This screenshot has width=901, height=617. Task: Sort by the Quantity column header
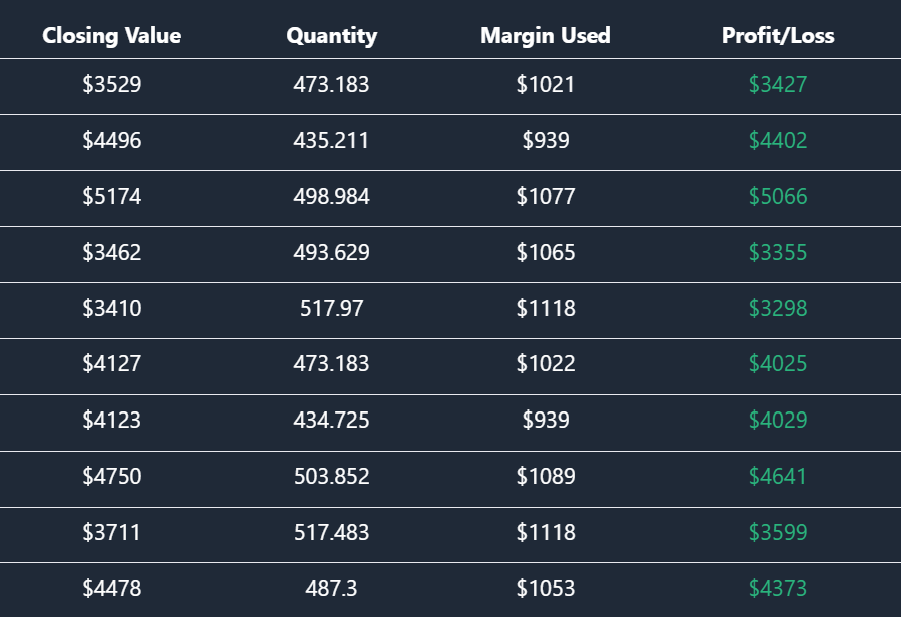(331, 36)
